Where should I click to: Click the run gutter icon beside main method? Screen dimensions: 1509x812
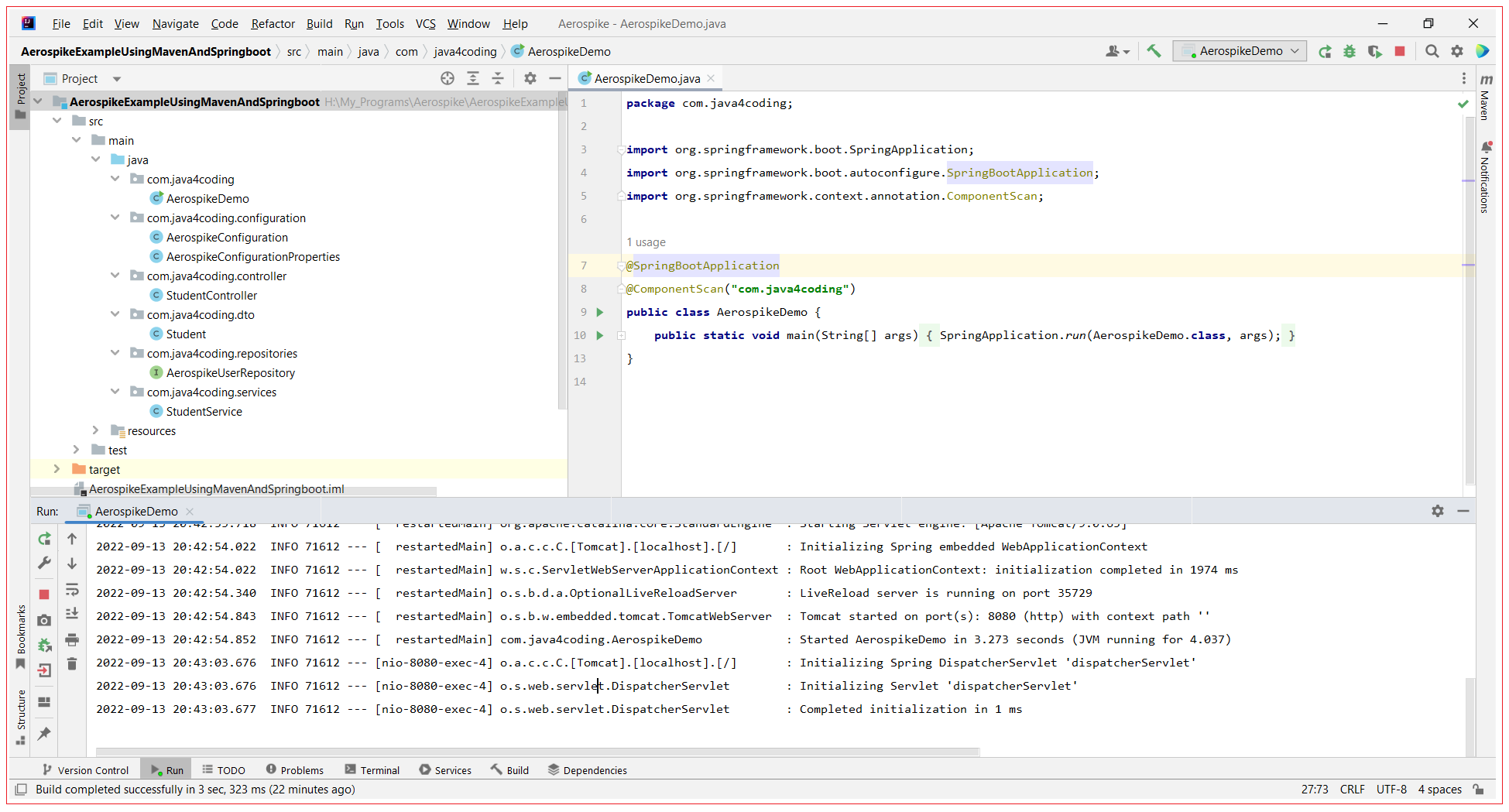pos(600,335)
